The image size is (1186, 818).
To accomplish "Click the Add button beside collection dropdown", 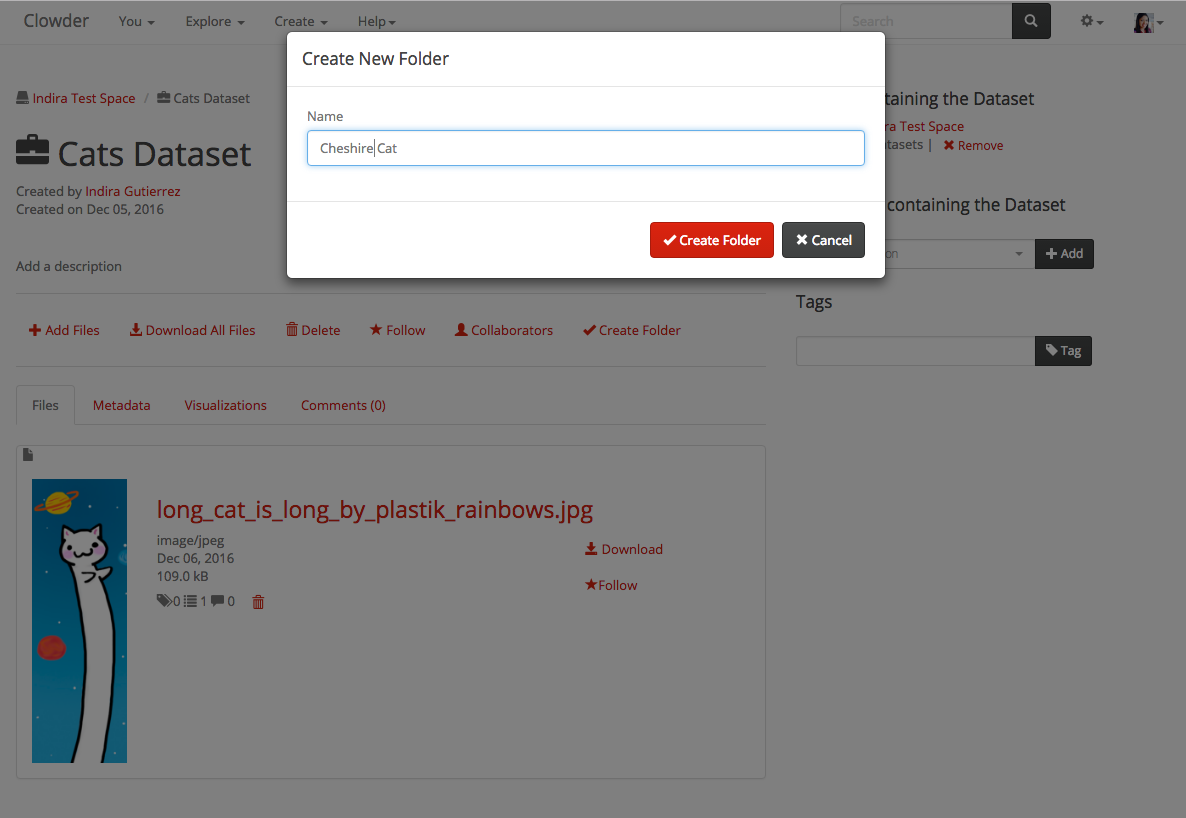I will tap(1064, 254).
